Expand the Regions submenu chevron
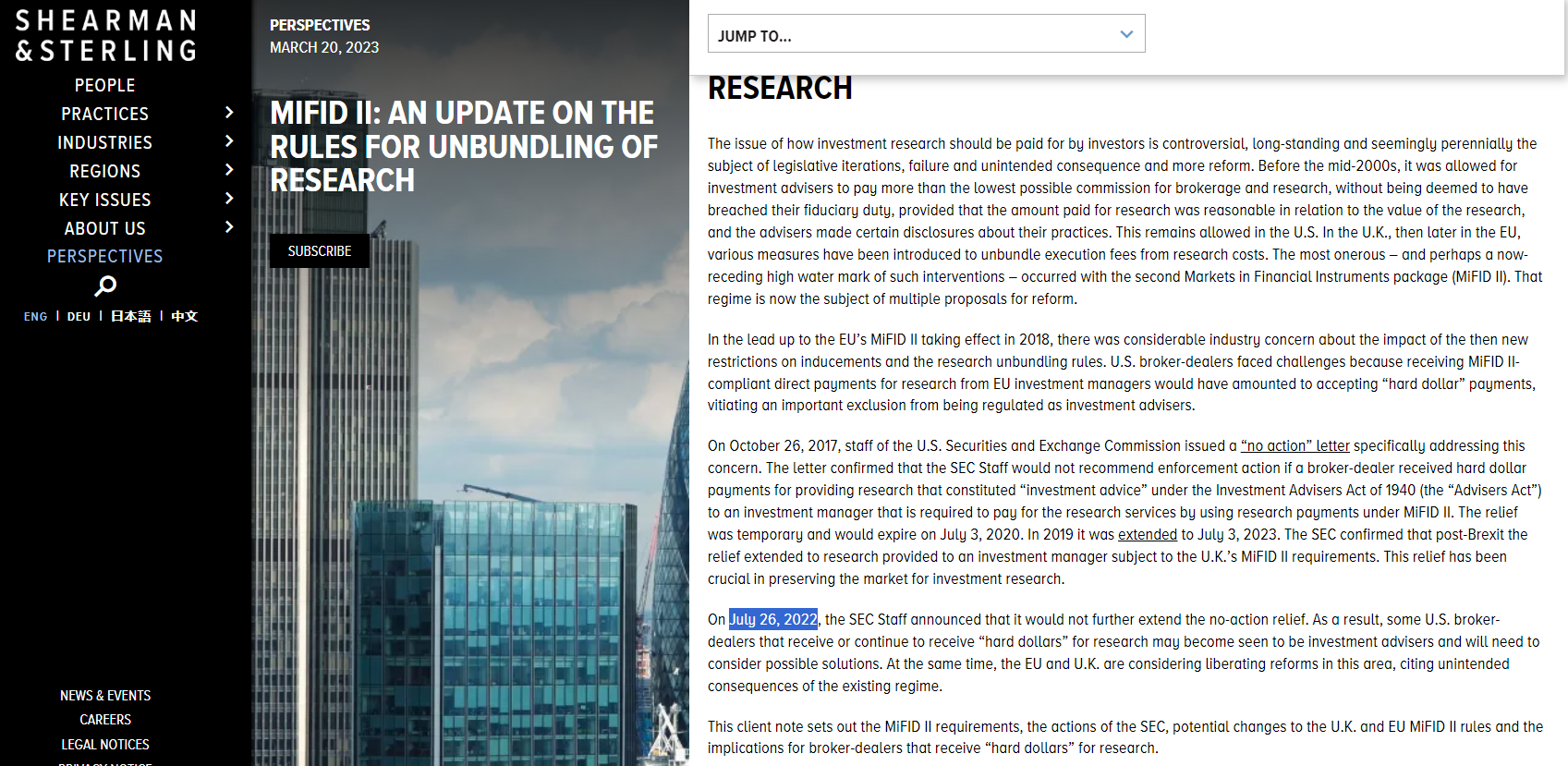 tap(229, 170)
